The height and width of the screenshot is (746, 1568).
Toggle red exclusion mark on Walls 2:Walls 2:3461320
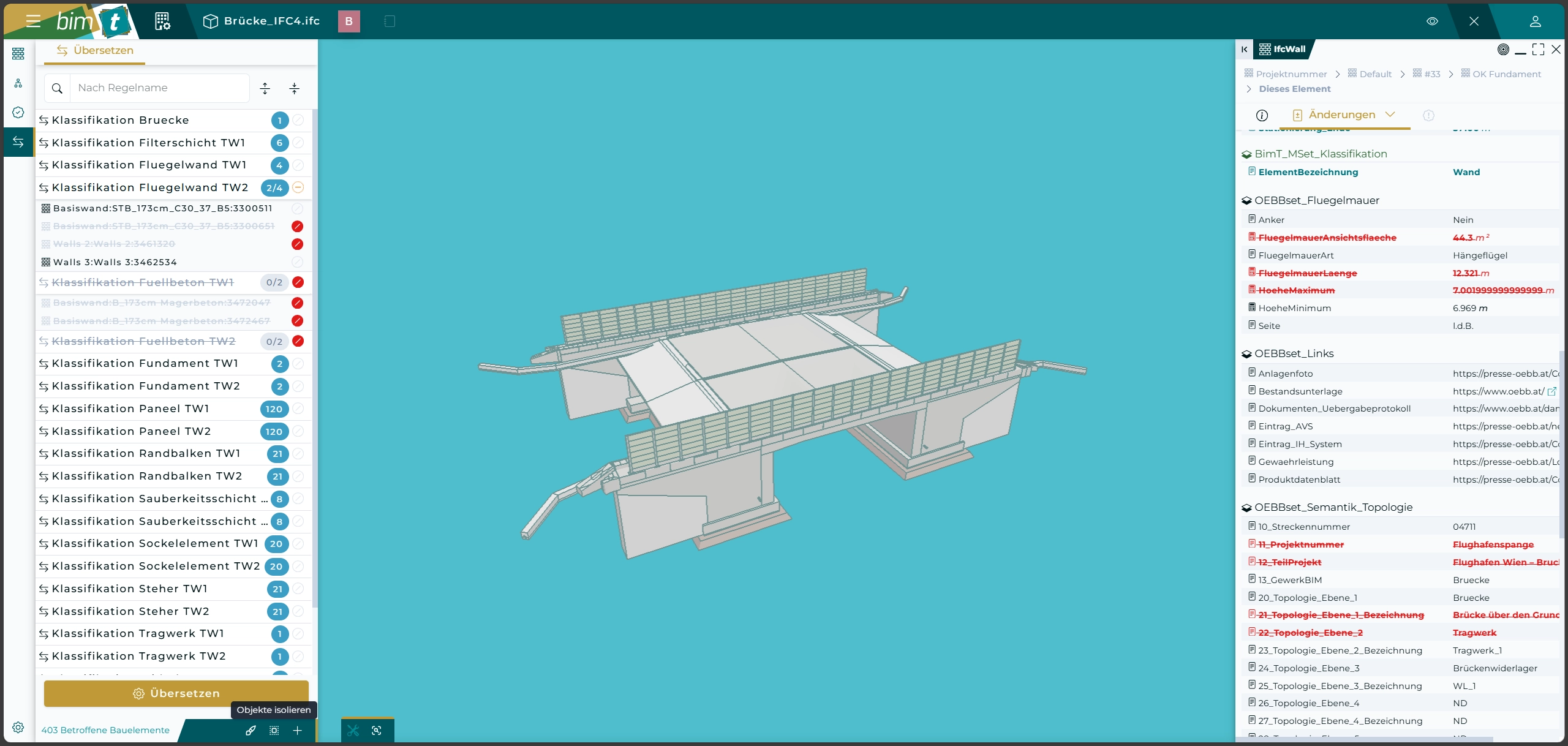tap(298, 244)
